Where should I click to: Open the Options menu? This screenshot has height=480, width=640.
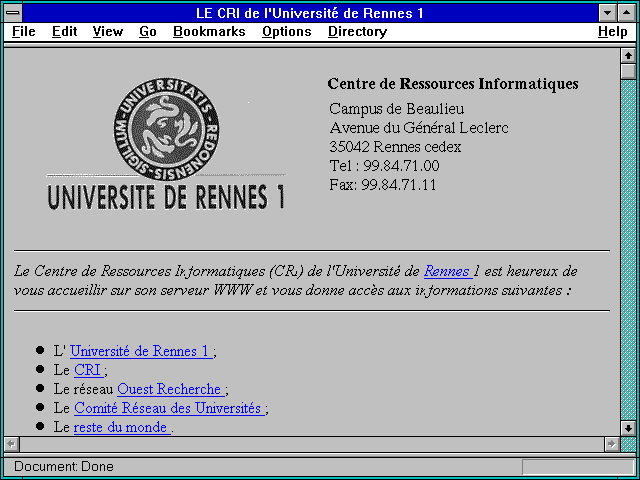point(287,32)
